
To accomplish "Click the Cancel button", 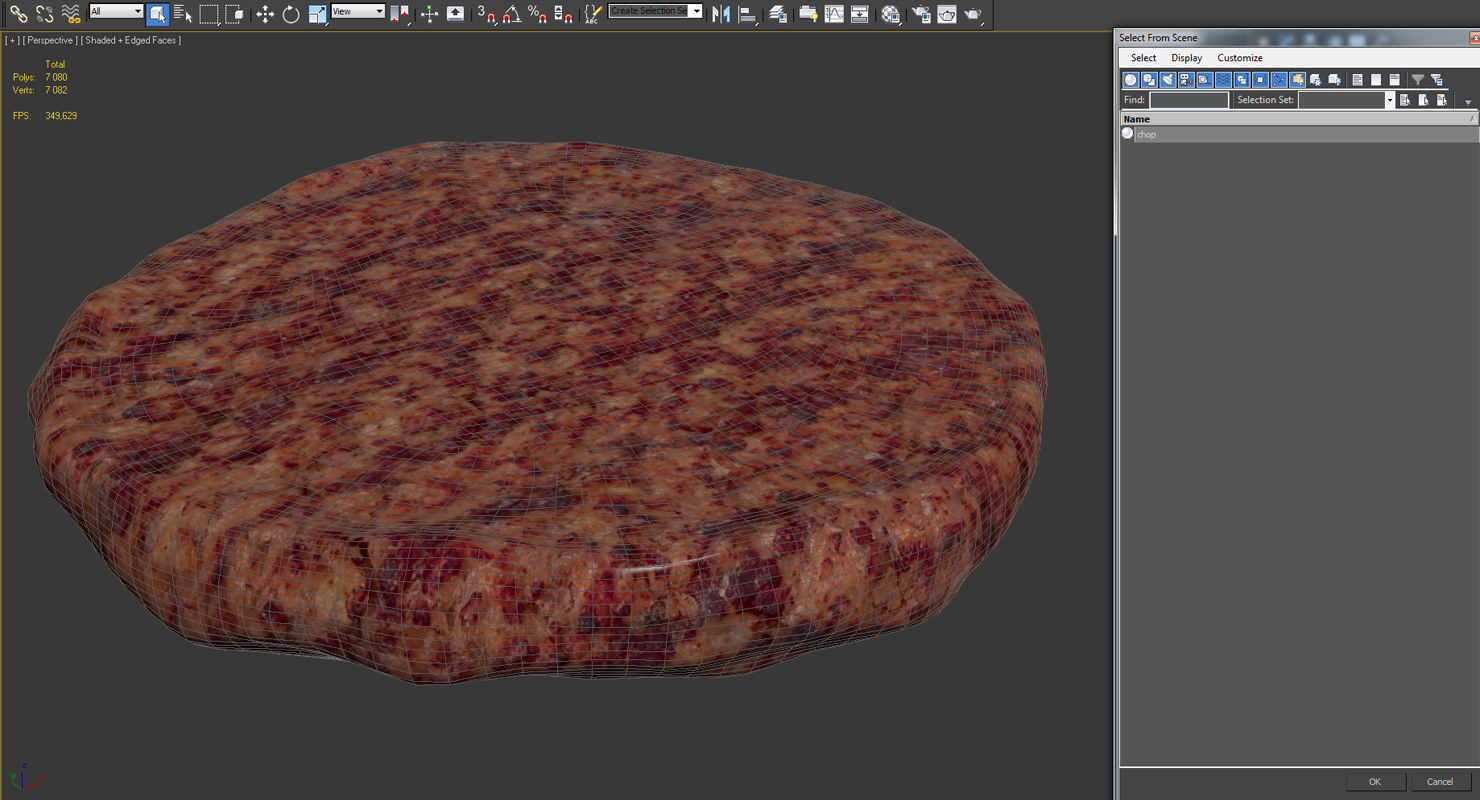I will click(1439, 782).
